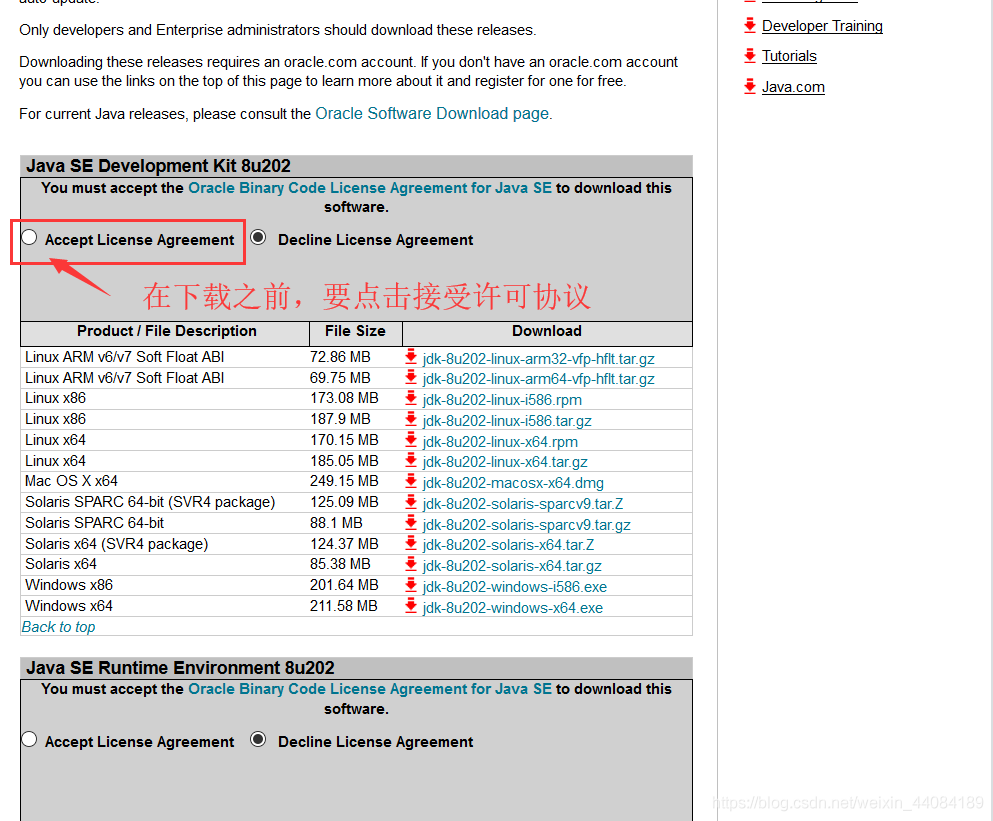Download jdk-8u202-solaris-sparcv9.tar.Z
Screen dimensions: 993x821
coord(522,504)
